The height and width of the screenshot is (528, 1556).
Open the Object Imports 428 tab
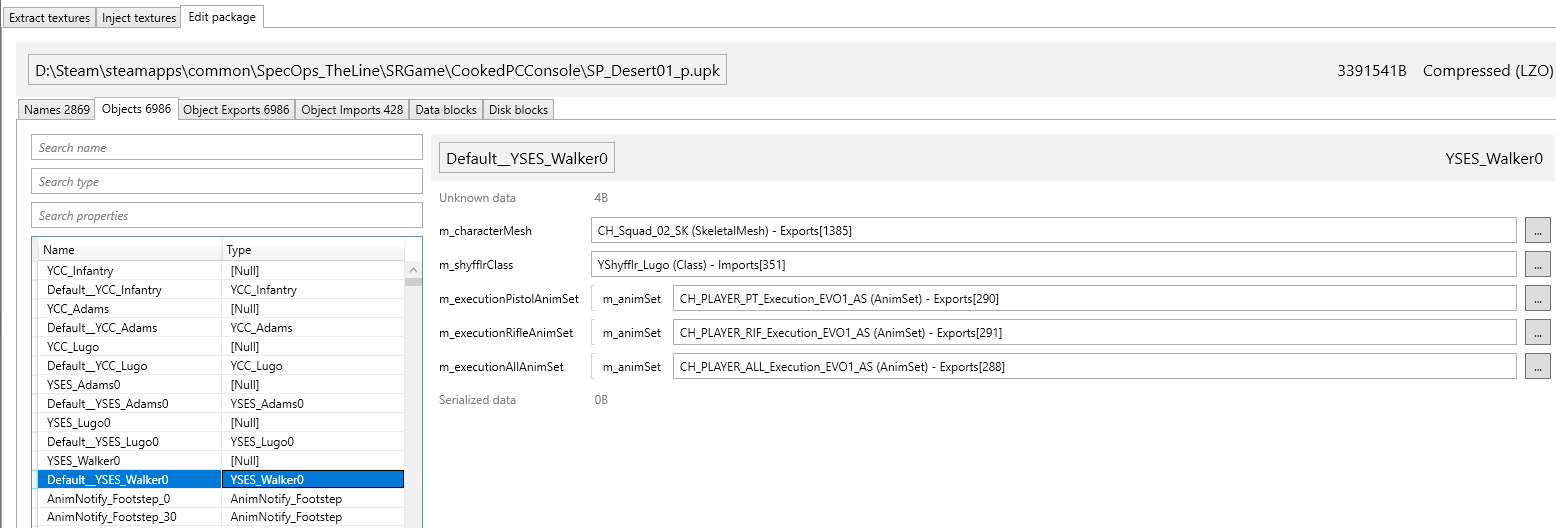(352, 109)
